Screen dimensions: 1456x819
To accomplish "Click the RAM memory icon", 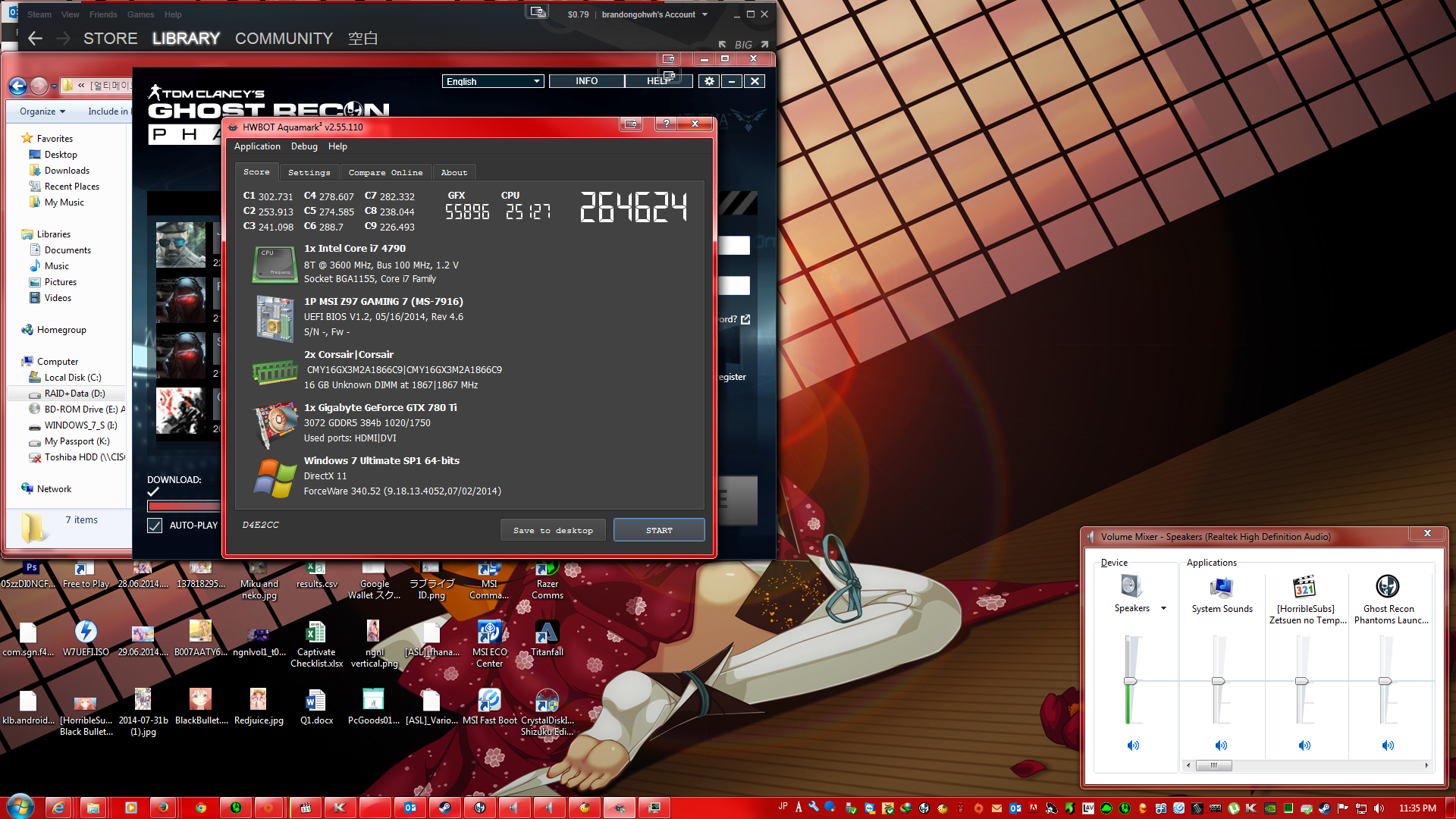I will tap(275, 372).
